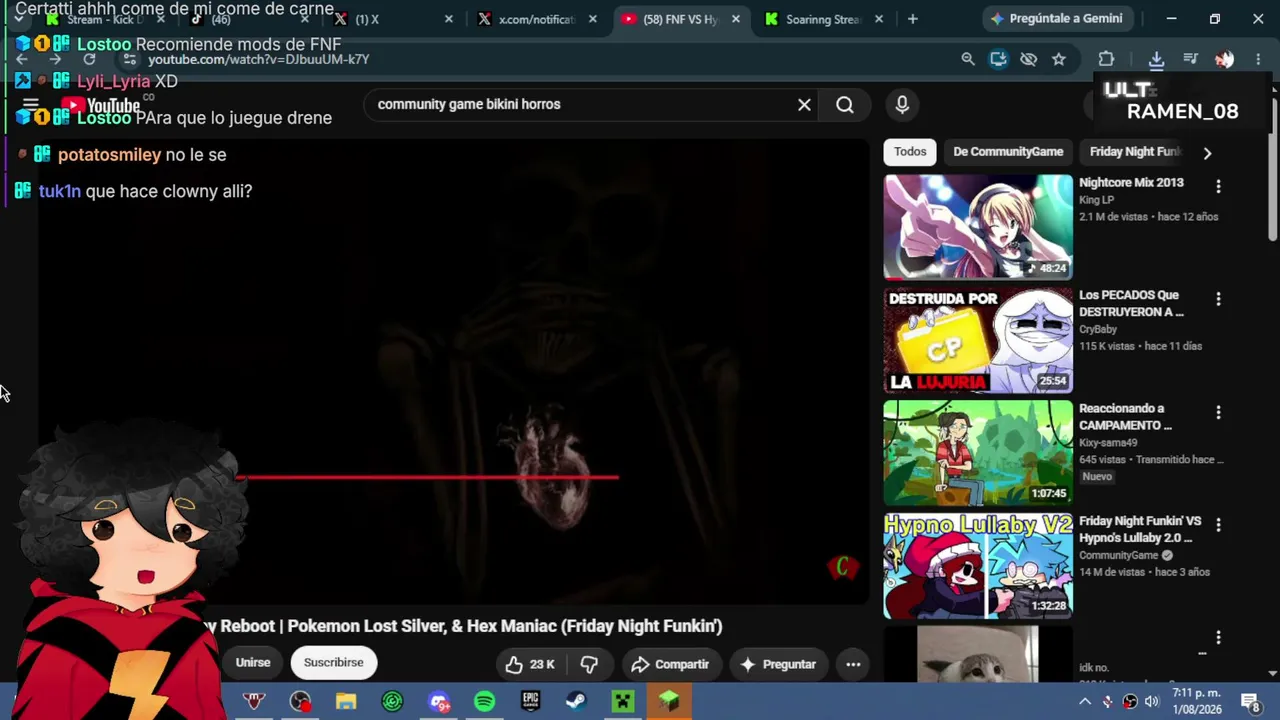Dislike the video

coord(589,664)
